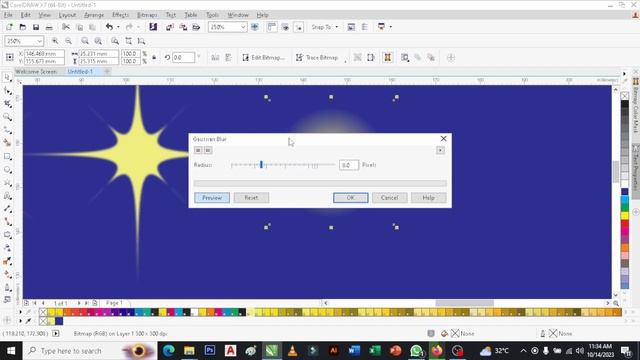This screenshot has width=640, height=360.
Task: Select the Crop tool in toolbox
Action: click(x=7, y=104)
